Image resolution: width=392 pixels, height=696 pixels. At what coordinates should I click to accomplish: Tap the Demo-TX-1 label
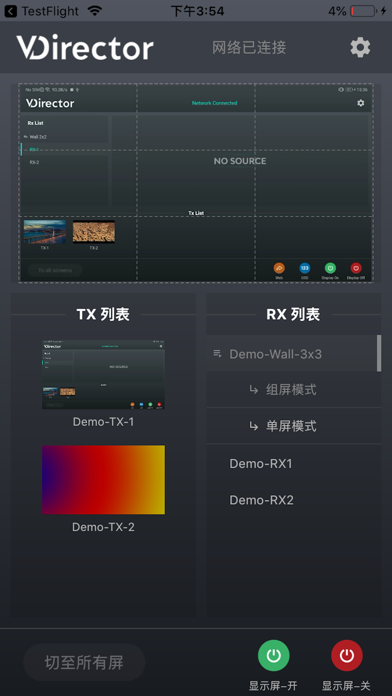coord(103,422)
